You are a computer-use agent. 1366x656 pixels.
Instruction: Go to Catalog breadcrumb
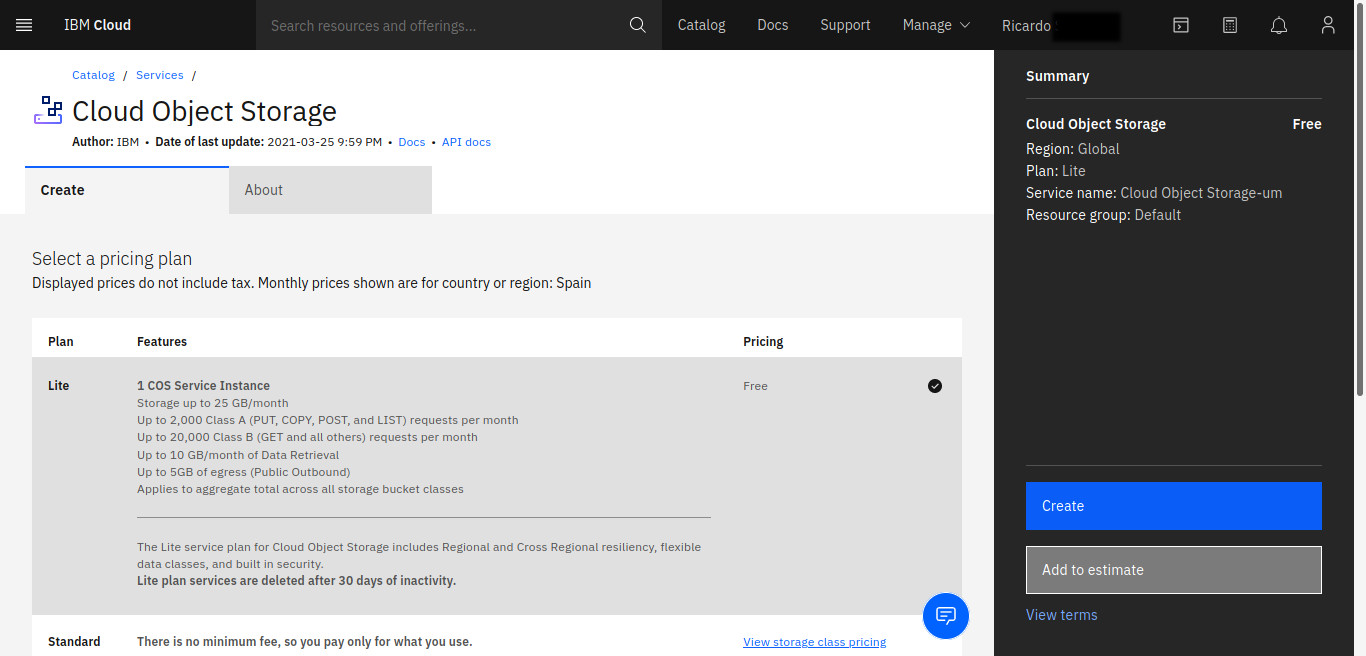click(x=93, y=75)
